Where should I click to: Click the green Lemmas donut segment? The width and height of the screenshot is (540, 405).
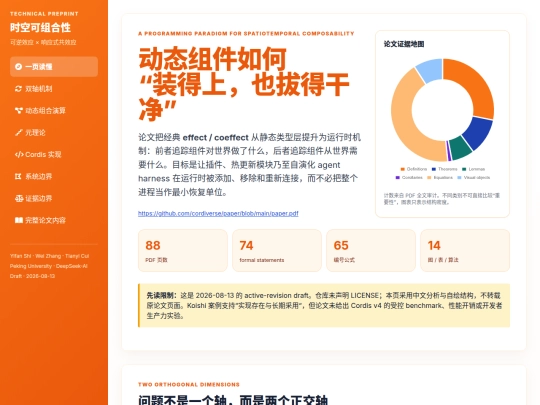point(461,149)
